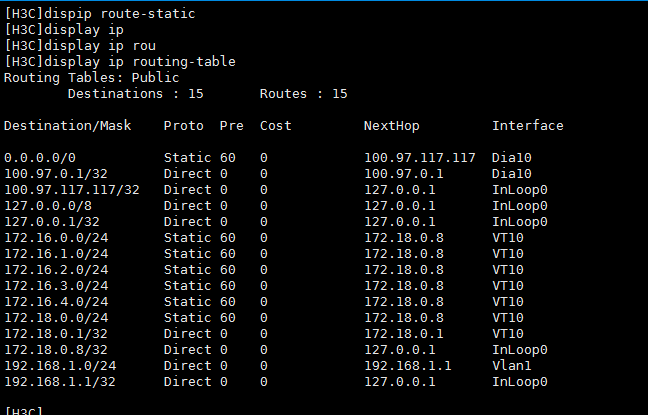
Task: Click the 'Routes : 15' summary
Action: (x=303, y=94)
